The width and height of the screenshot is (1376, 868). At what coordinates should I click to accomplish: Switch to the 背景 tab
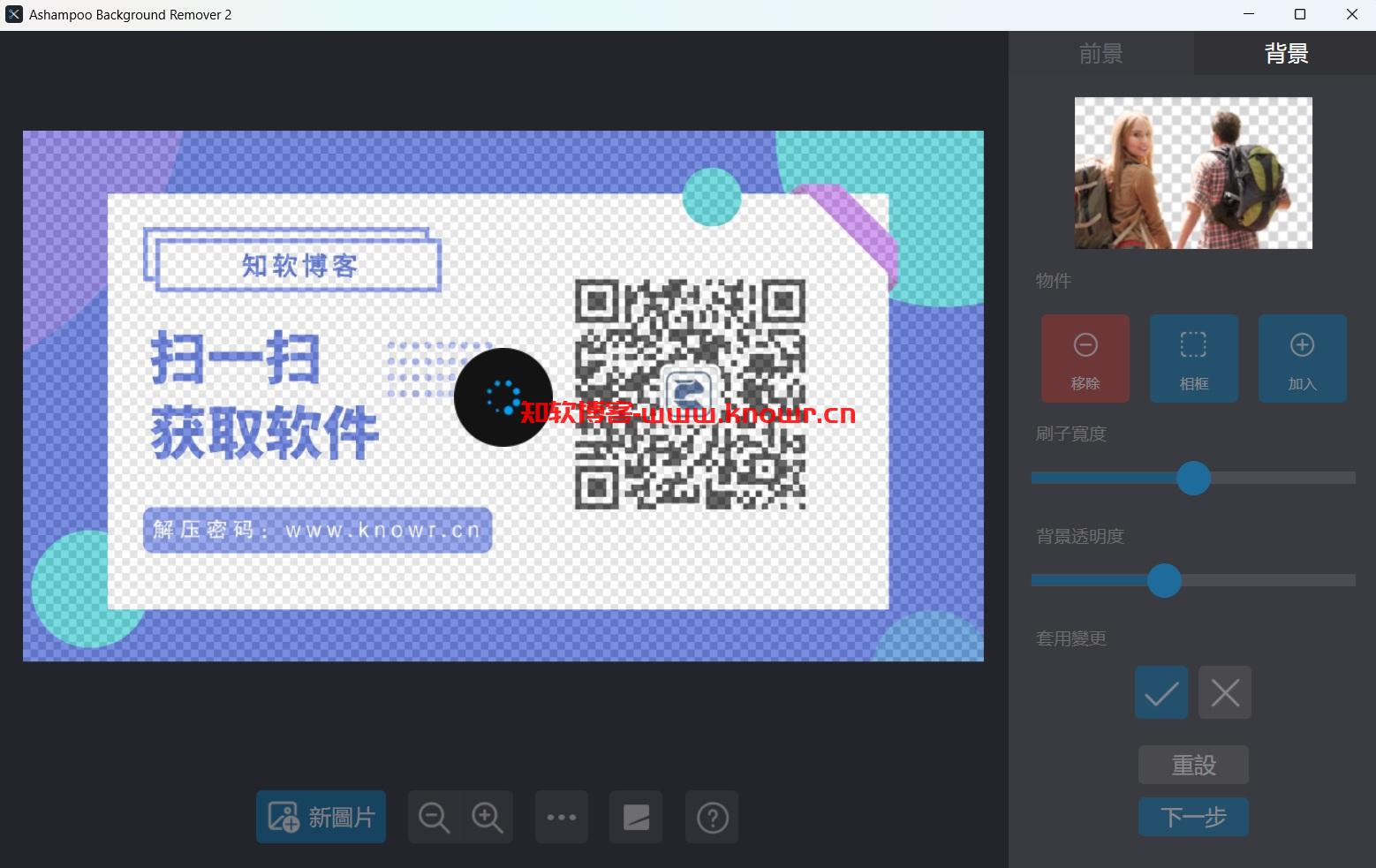1285,54
